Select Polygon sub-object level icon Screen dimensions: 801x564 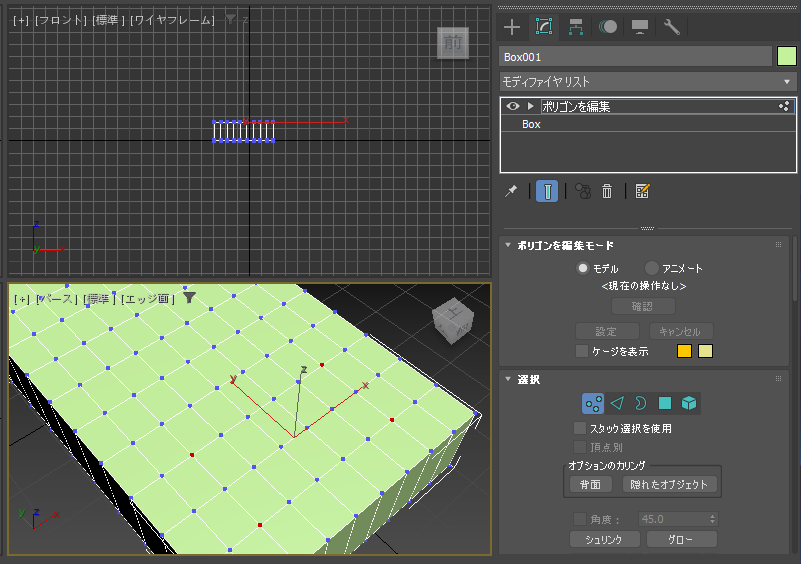(x=665, y=404)
